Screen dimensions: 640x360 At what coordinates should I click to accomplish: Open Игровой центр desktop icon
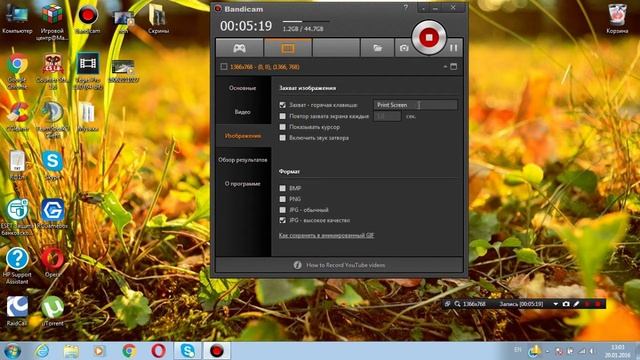tap(52, 21)
